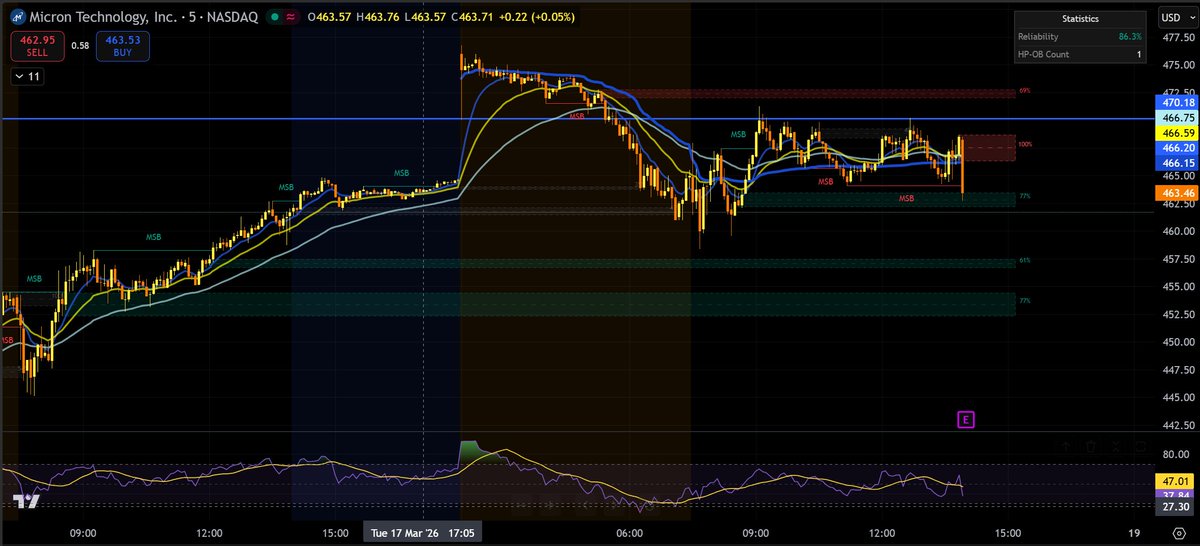
Task: Click the Micron Technology logo icon
Action: pyautogui.click(x=20, y=17)
